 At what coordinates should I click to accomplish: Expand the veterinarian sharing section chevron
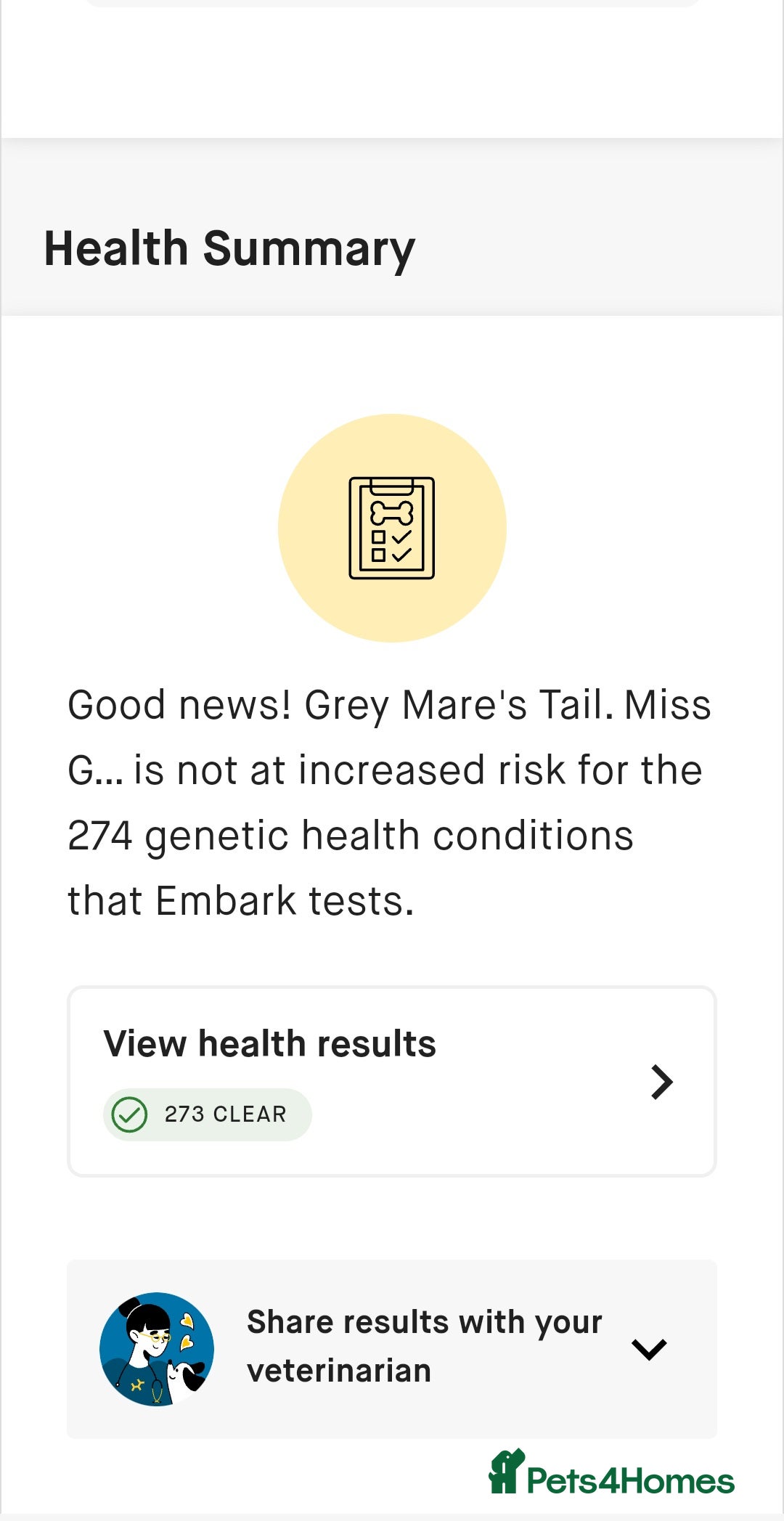coord(649,1349)
